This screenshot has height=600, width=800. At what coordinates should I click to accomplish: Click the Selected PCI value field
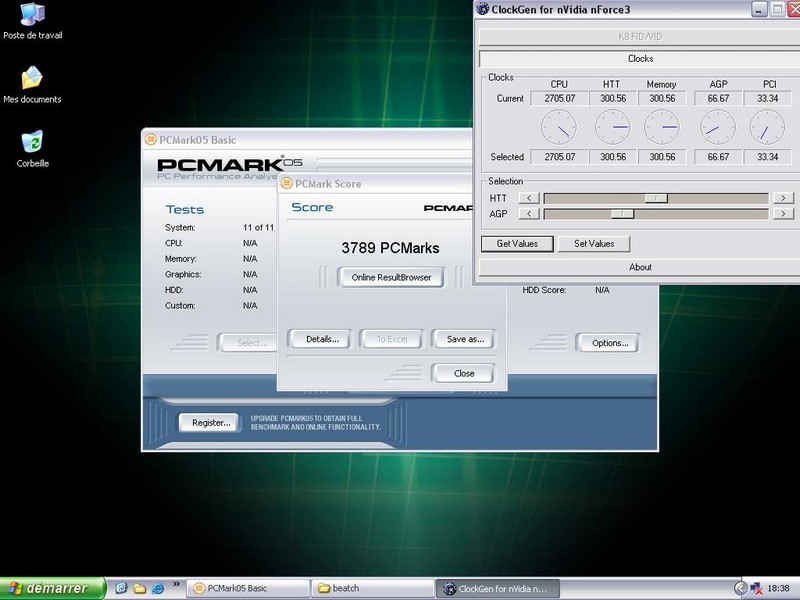767,157
